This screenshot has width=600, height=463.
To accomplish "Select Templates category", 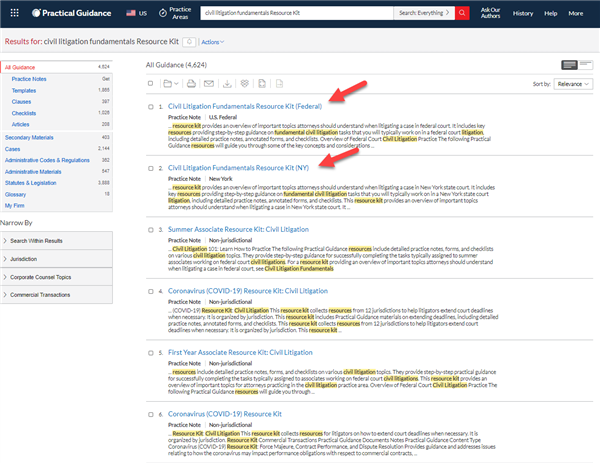I will click(x=24, y=91).
